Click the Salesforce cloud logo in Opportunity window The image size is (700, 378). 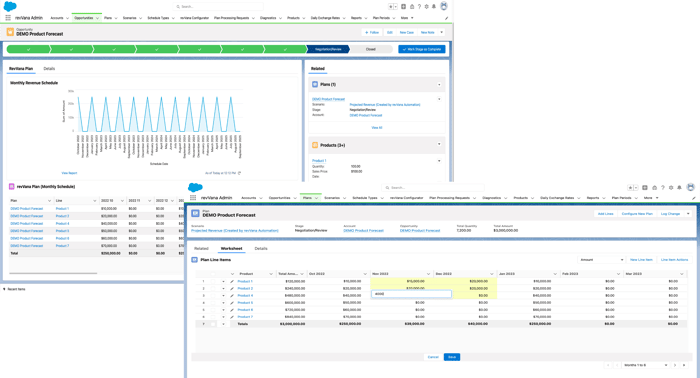click(10, 6)
